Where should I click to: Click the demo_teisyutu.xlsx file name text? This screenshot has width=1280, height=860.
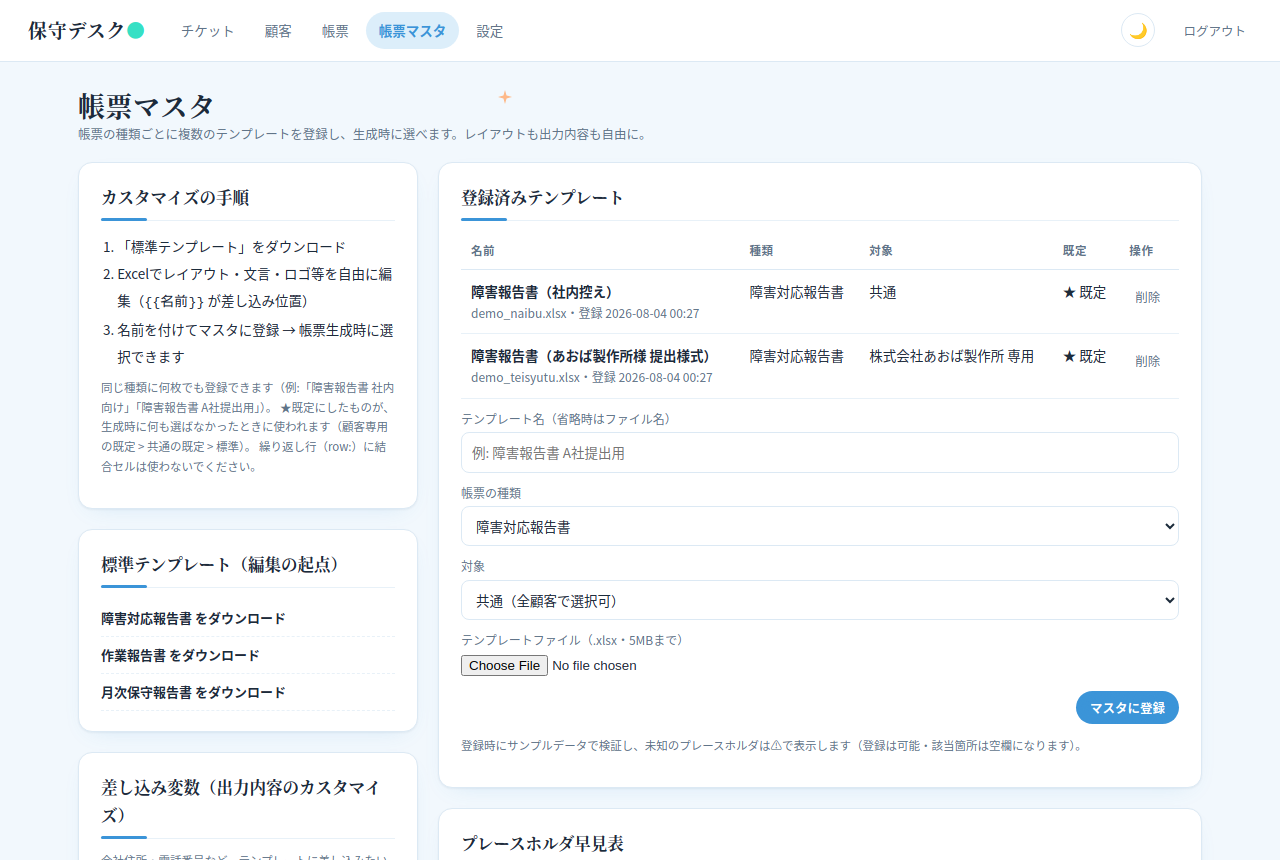click(x=525, y=377)
